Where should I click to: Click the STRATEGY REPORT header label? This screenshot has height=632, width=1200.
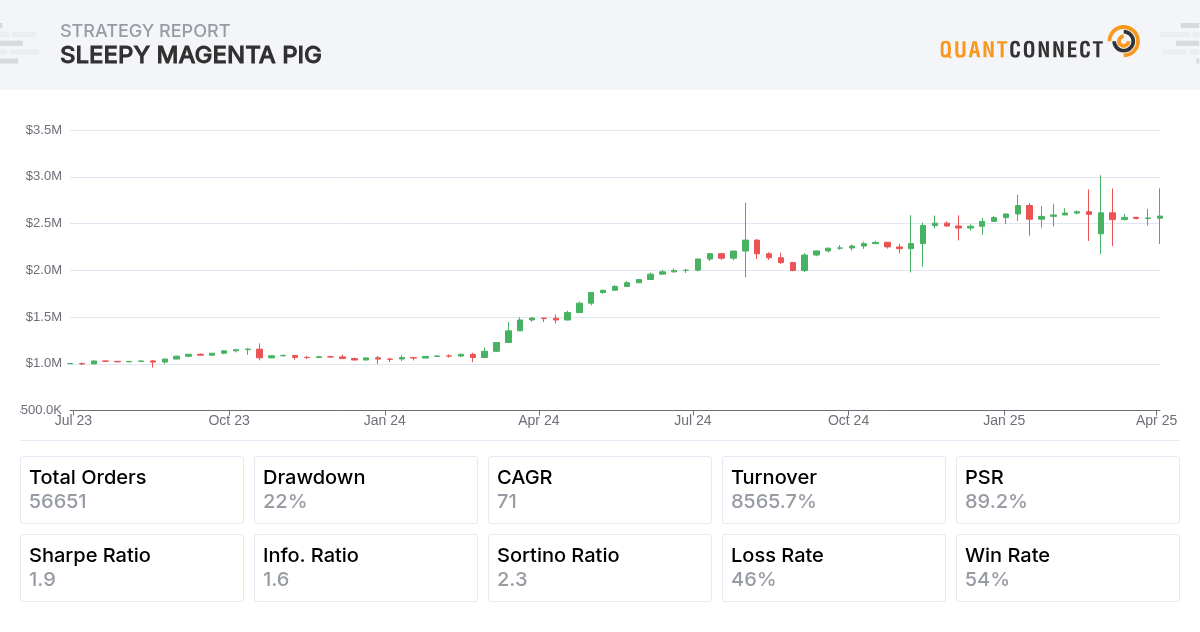tap(144, 31)
